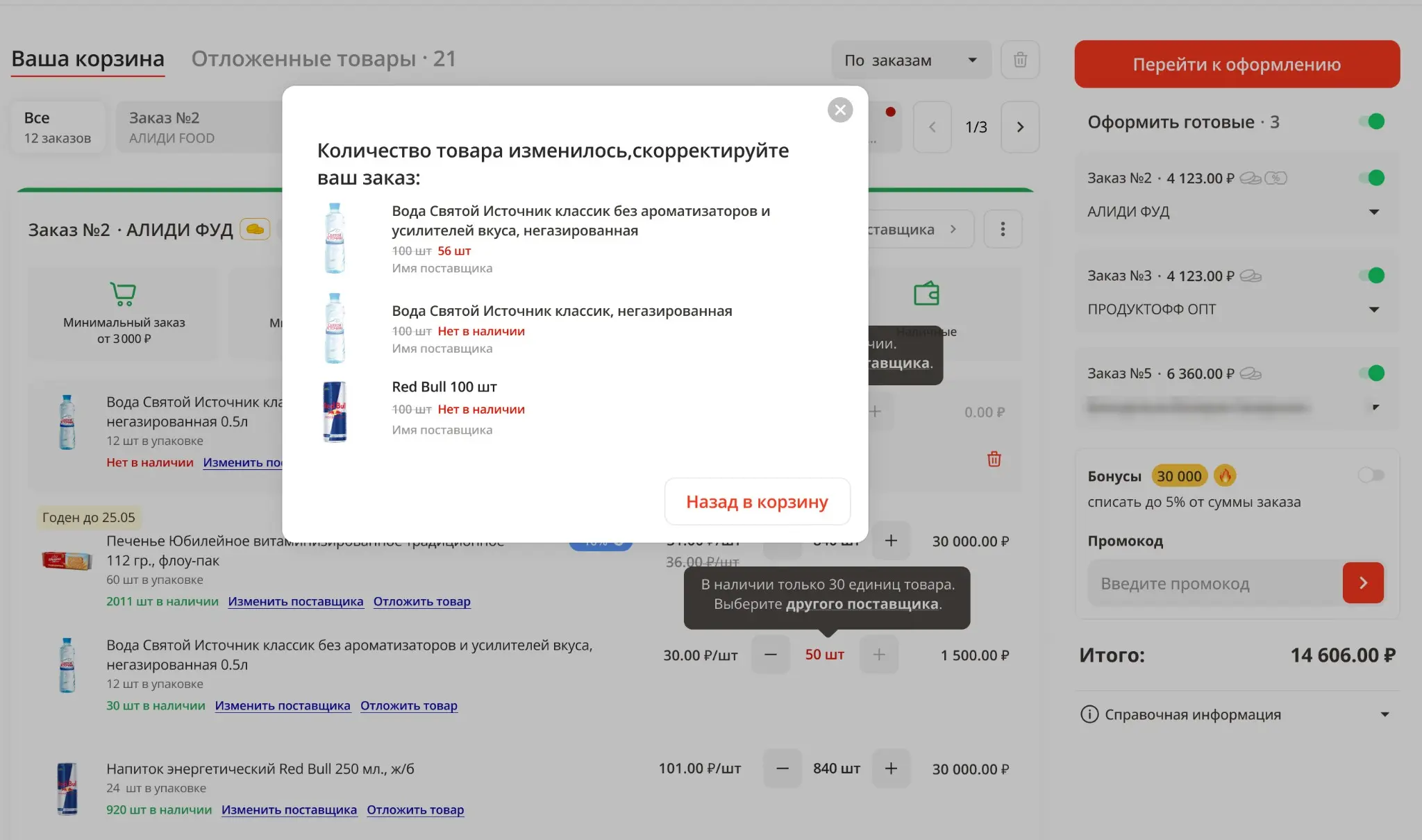Click Отложить товар for Юбилейное cookies

422,601
